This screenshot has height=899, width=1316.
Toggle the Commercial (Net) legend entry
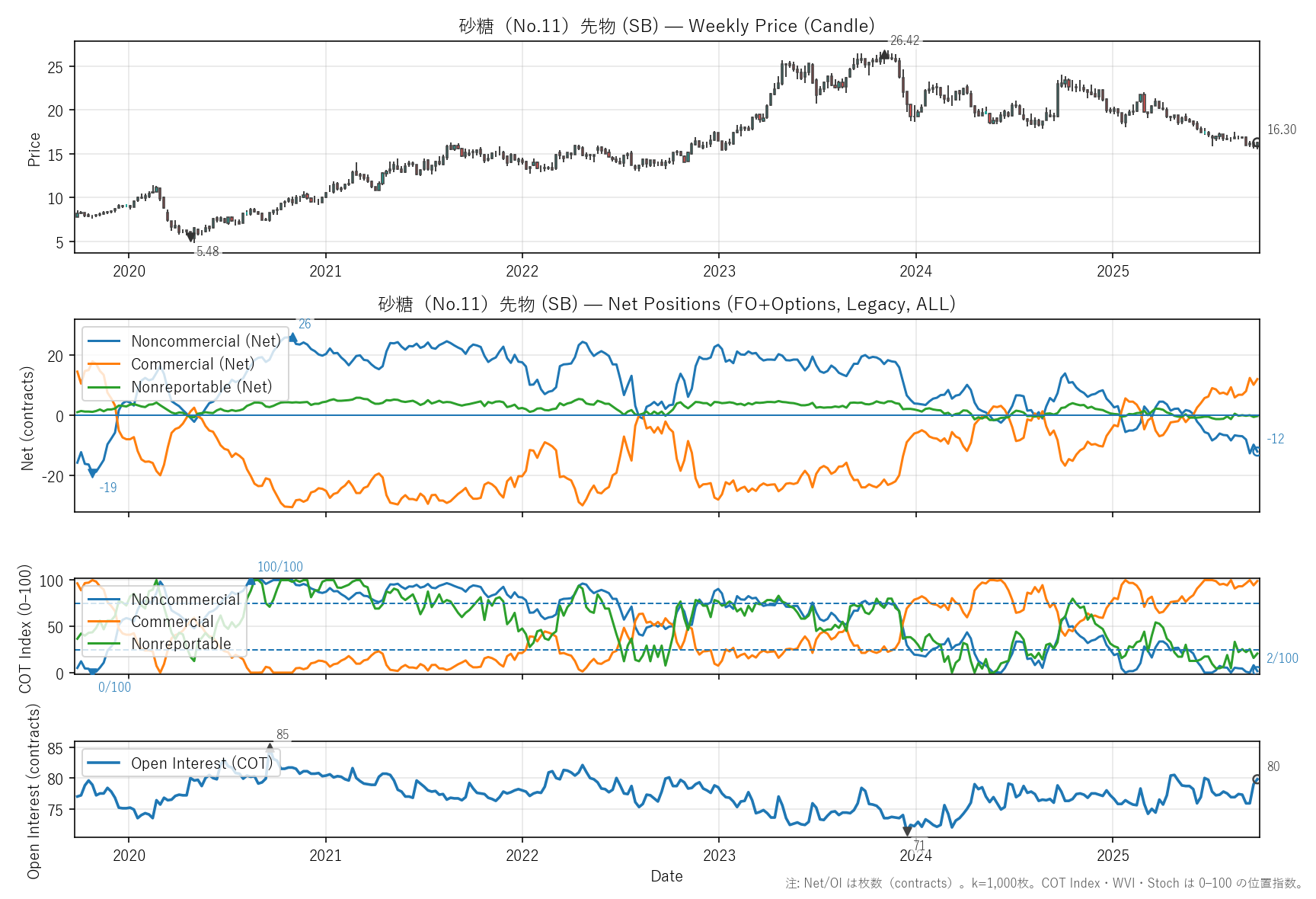tap(193, 364)
